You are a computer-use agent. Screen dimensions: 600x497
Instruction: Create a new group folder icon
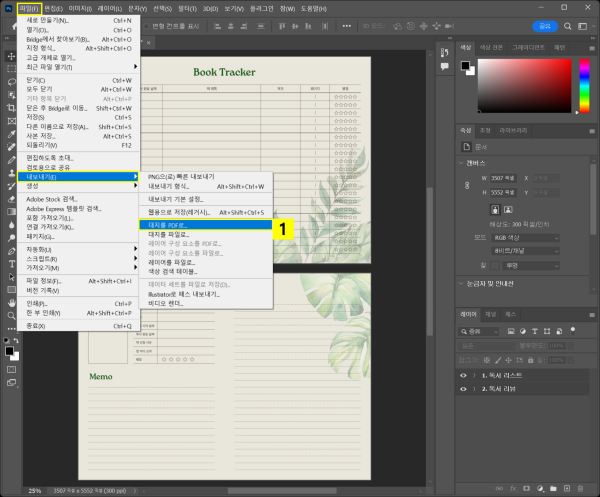(x=553, y=489)
